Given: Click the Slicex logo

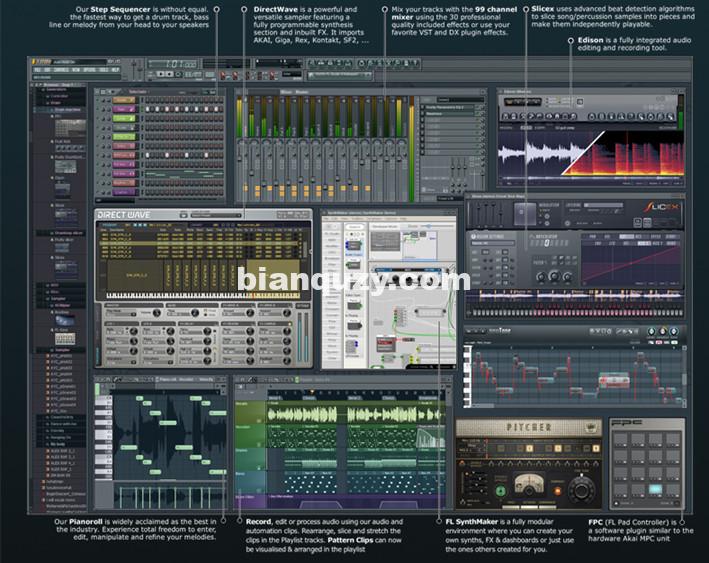Looking at the screenshot, I should tap(662, 208).
